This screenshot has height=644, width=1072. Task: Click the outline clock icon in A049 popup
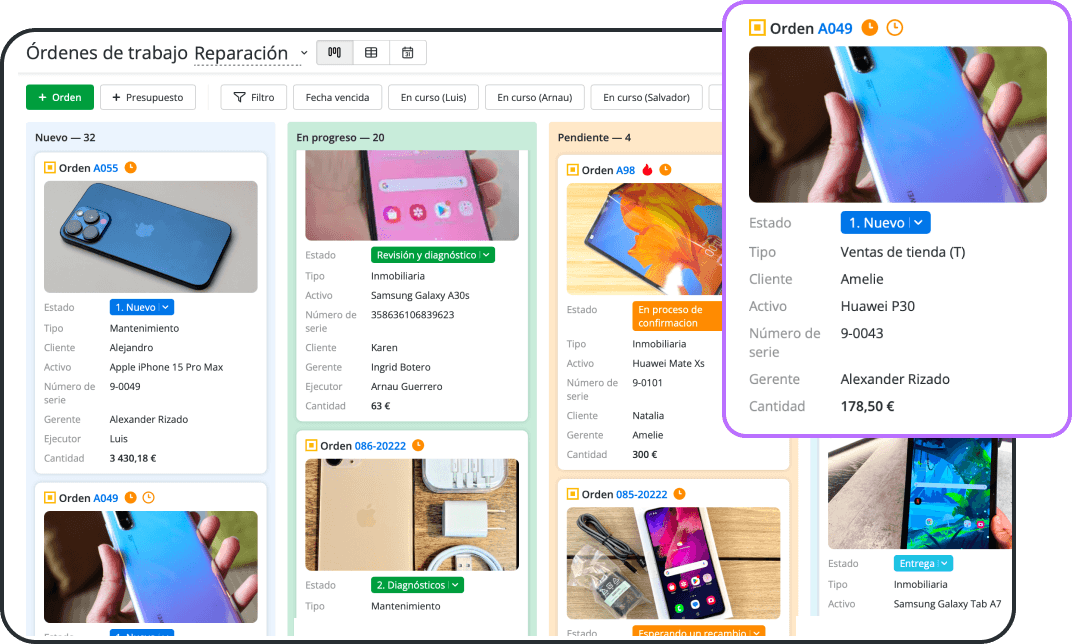894,27
